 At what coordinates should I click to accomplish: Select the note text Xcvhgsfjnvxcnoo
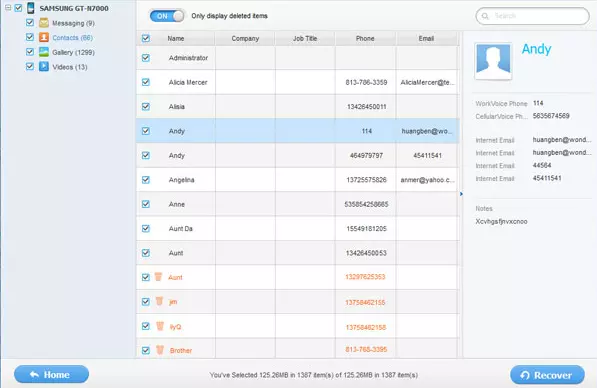pyautogui.click(x=501, y=221)
